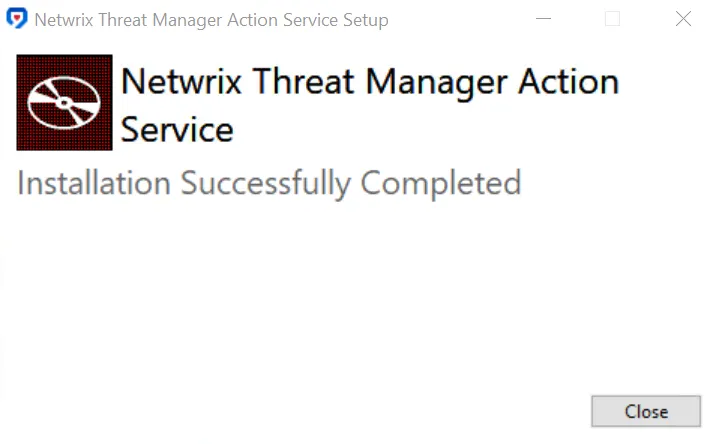Dismiss the setup window with the X
The height and width of the screenshot is (444, 715).
click(x=683, y=19)
